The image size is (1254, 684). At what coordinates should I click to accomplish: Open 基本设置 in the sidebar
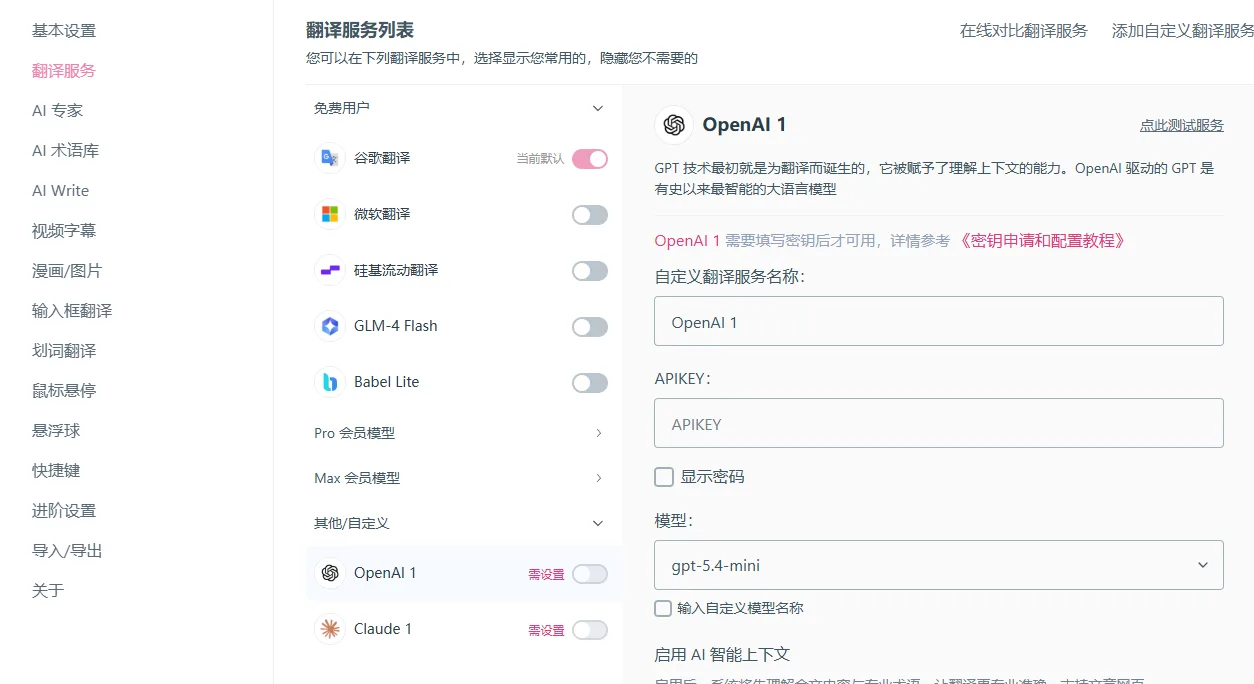point(64,31)
